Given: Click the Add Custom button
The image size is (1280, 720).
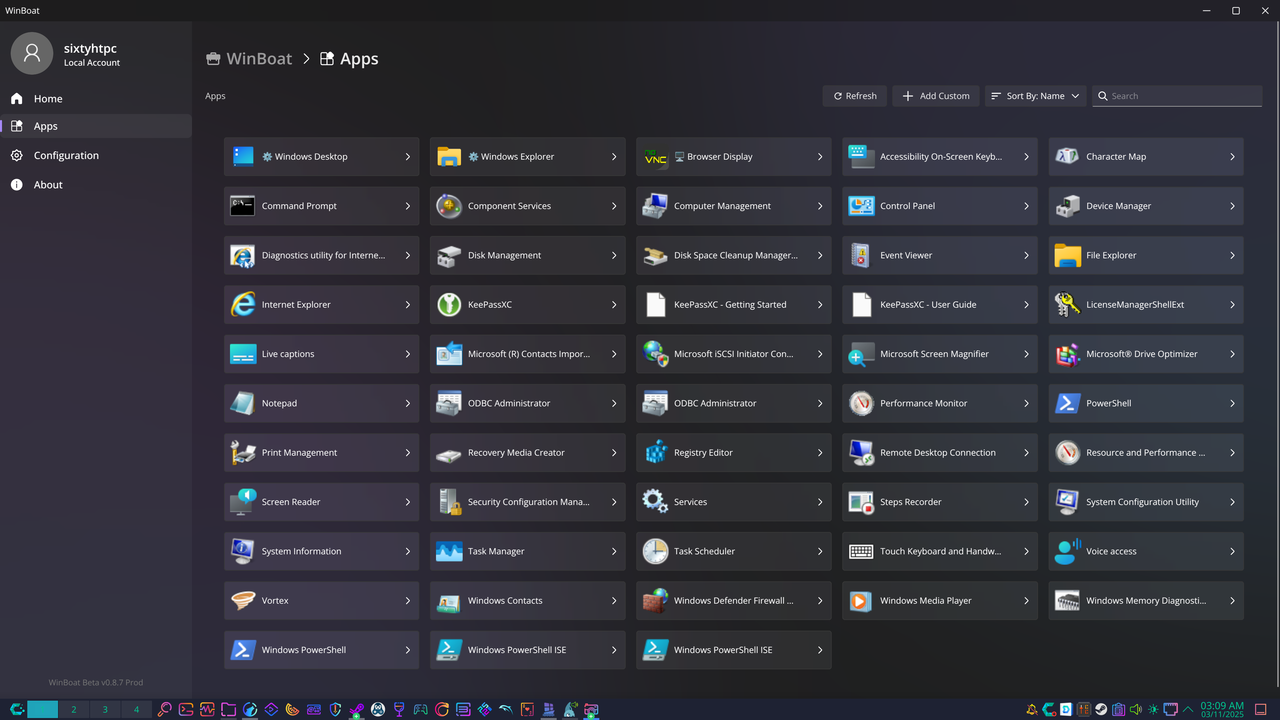Looking at the screenshot, I should (x=935, y=95).
